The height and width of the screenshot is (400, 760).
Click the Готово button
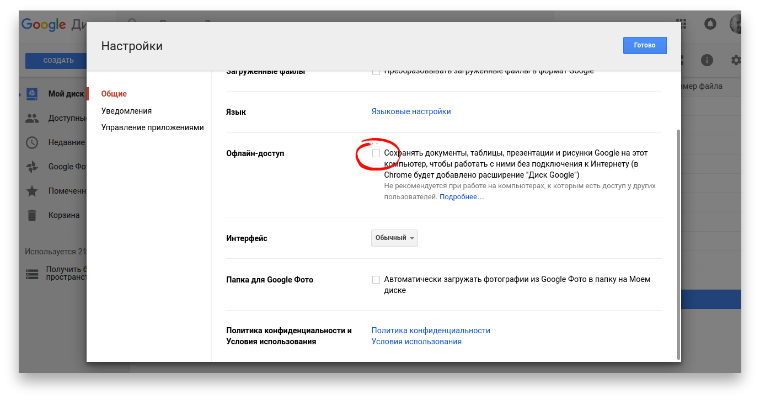645,45
